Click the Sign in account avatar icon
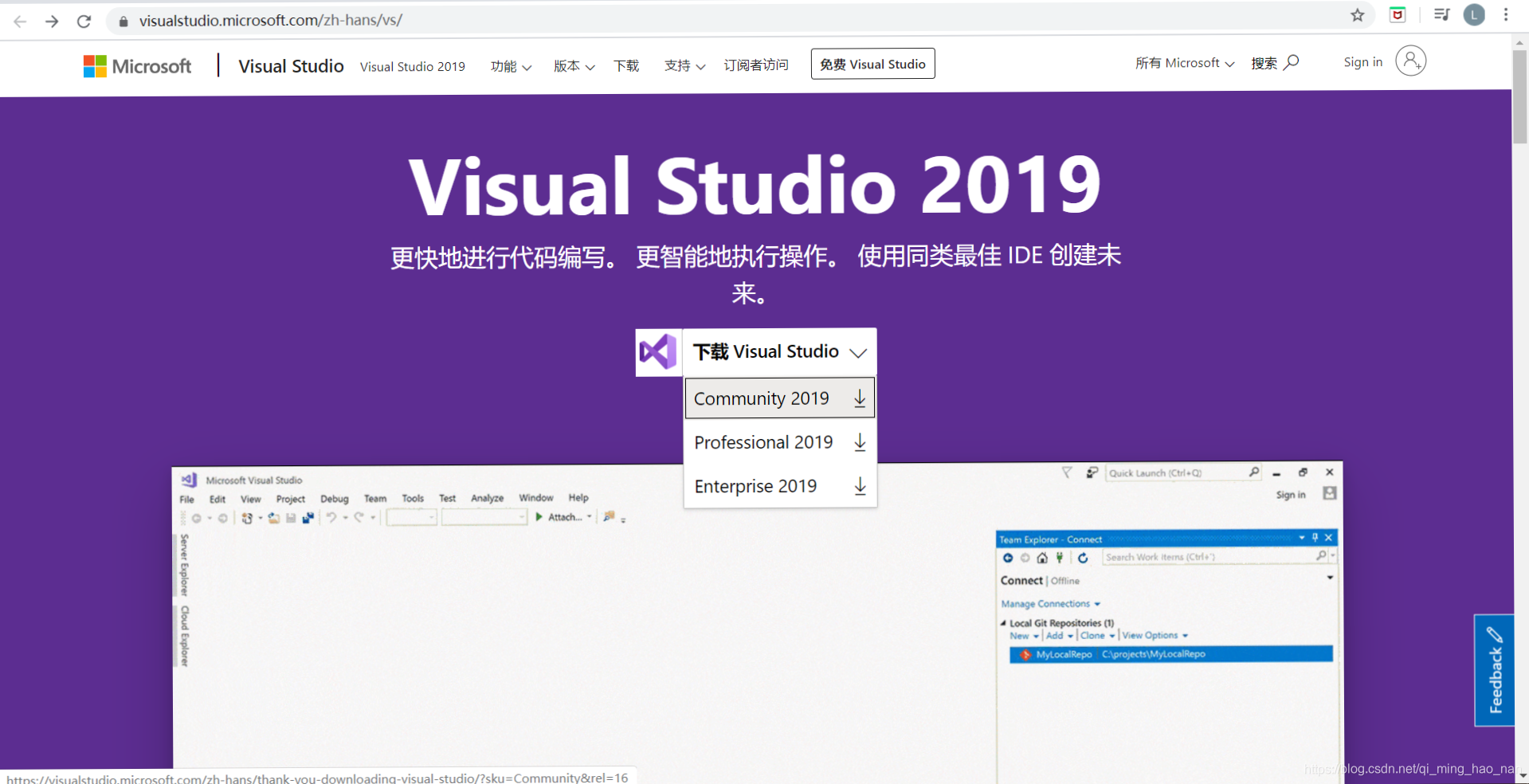Image resolution: width=1529 pixels, height=784 pixels. pyautogui.click(x=1410, y=61)
